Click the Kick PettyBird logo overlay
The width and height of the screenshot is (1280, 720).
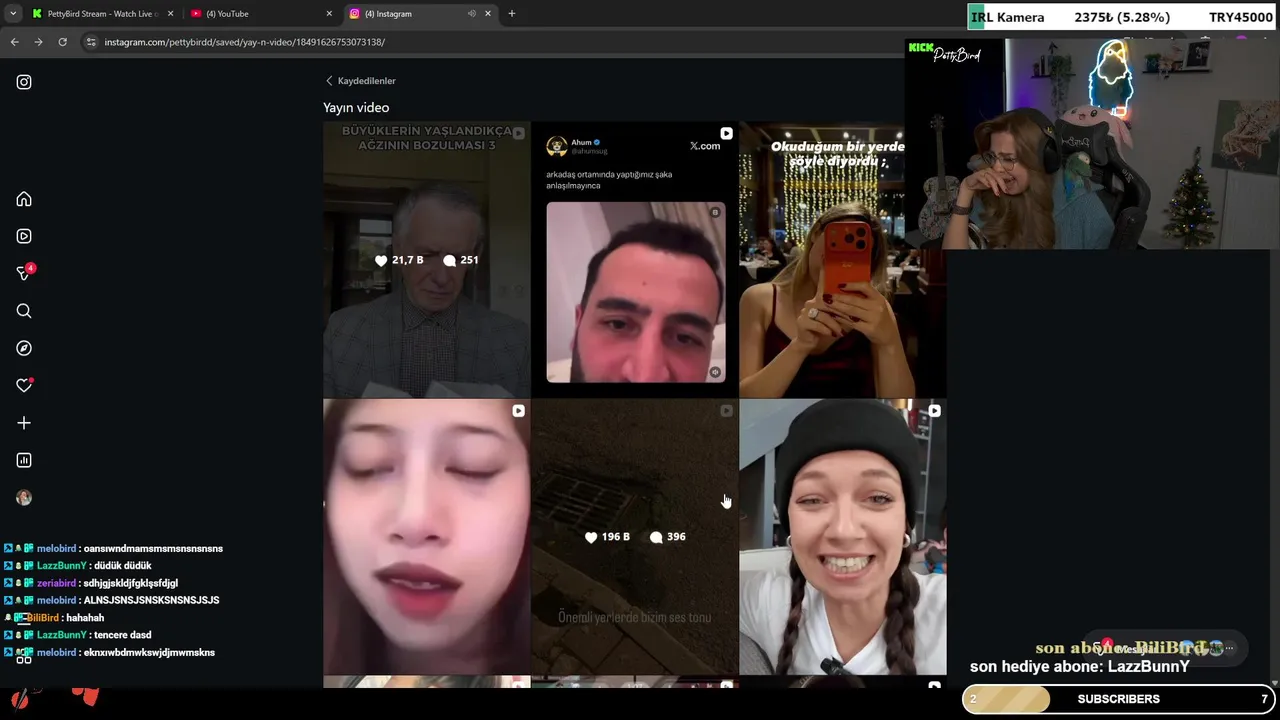point(945,53)
